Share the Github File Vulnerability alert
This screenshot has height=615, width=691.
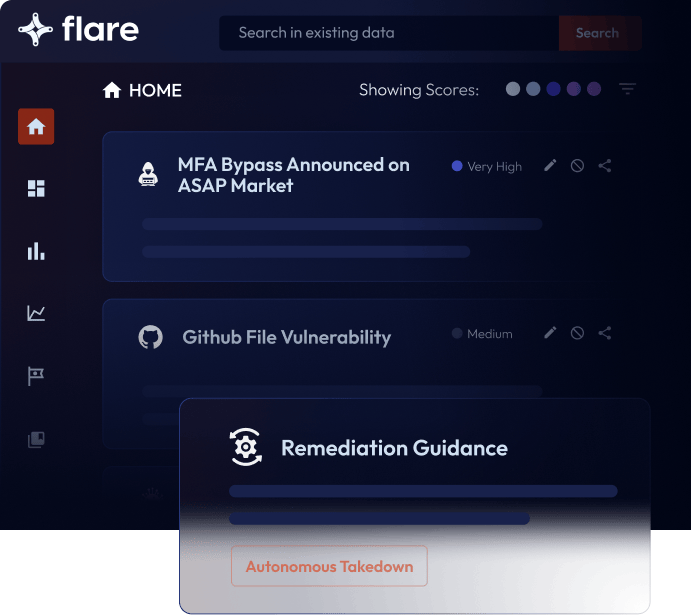(605, 333)
